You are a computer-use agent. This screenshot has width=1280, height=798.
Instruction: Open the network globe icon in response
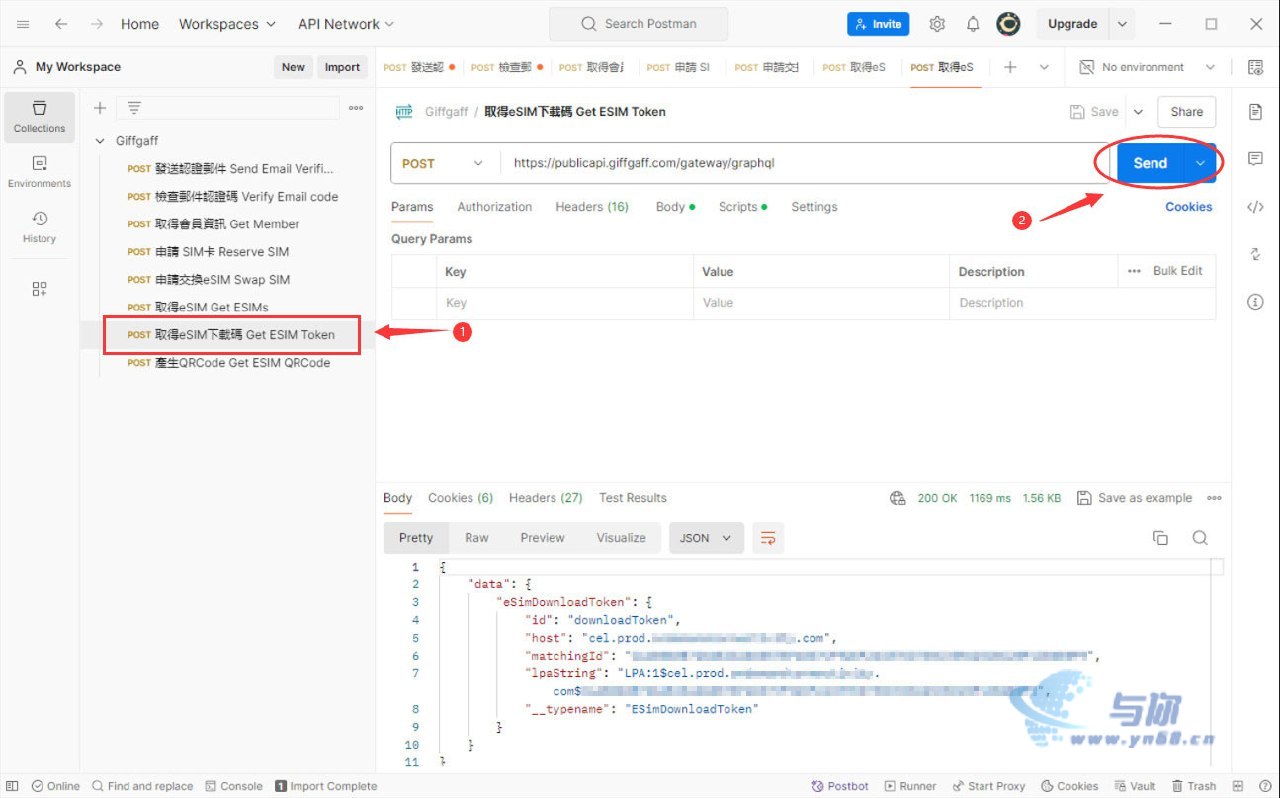(x=897, y=498)
